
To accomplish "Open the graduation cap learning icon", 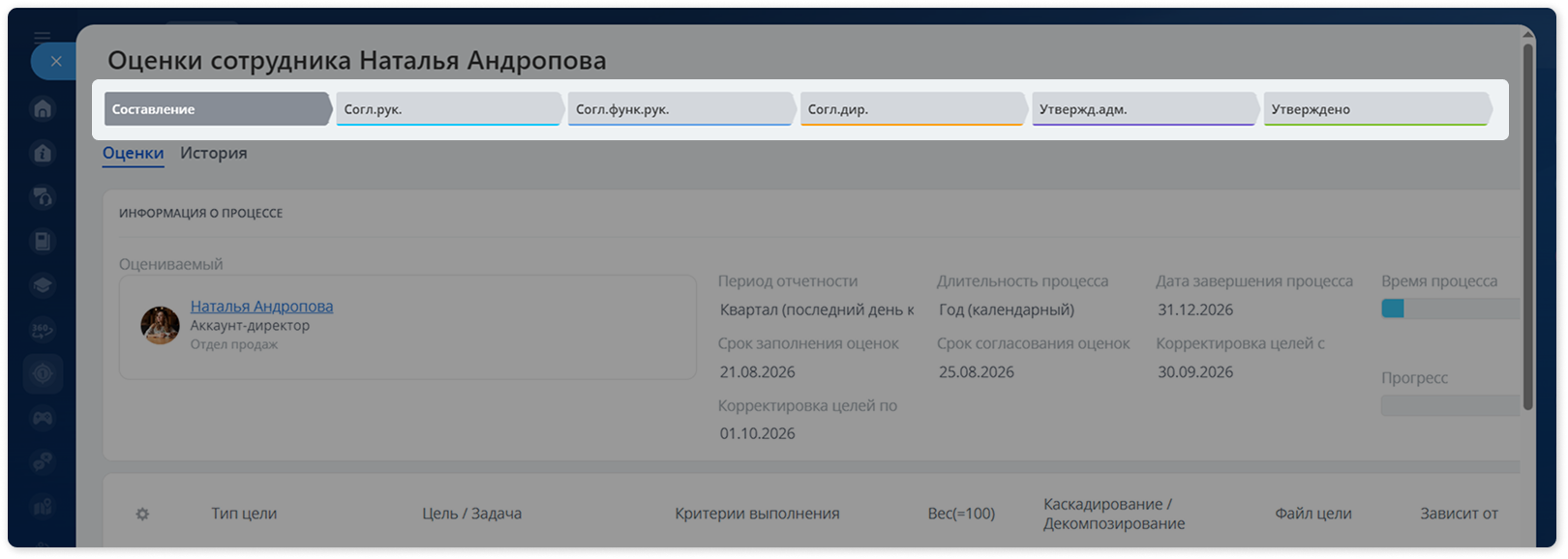I will [x=43, y=285].
